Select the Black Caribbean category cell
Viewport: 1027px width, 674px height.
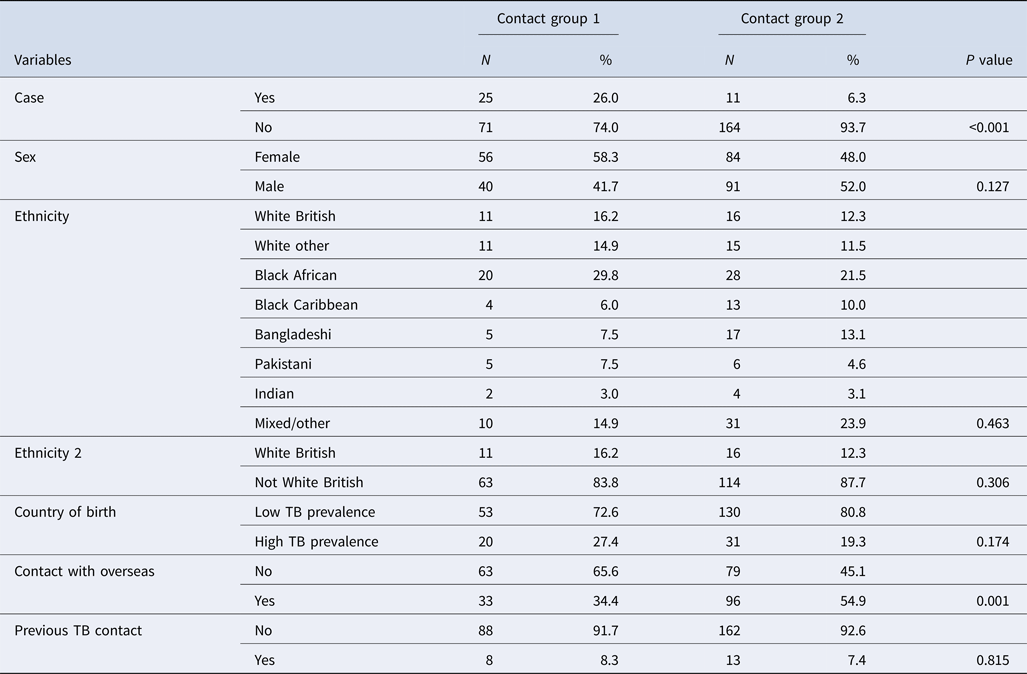tap(306, 305)
